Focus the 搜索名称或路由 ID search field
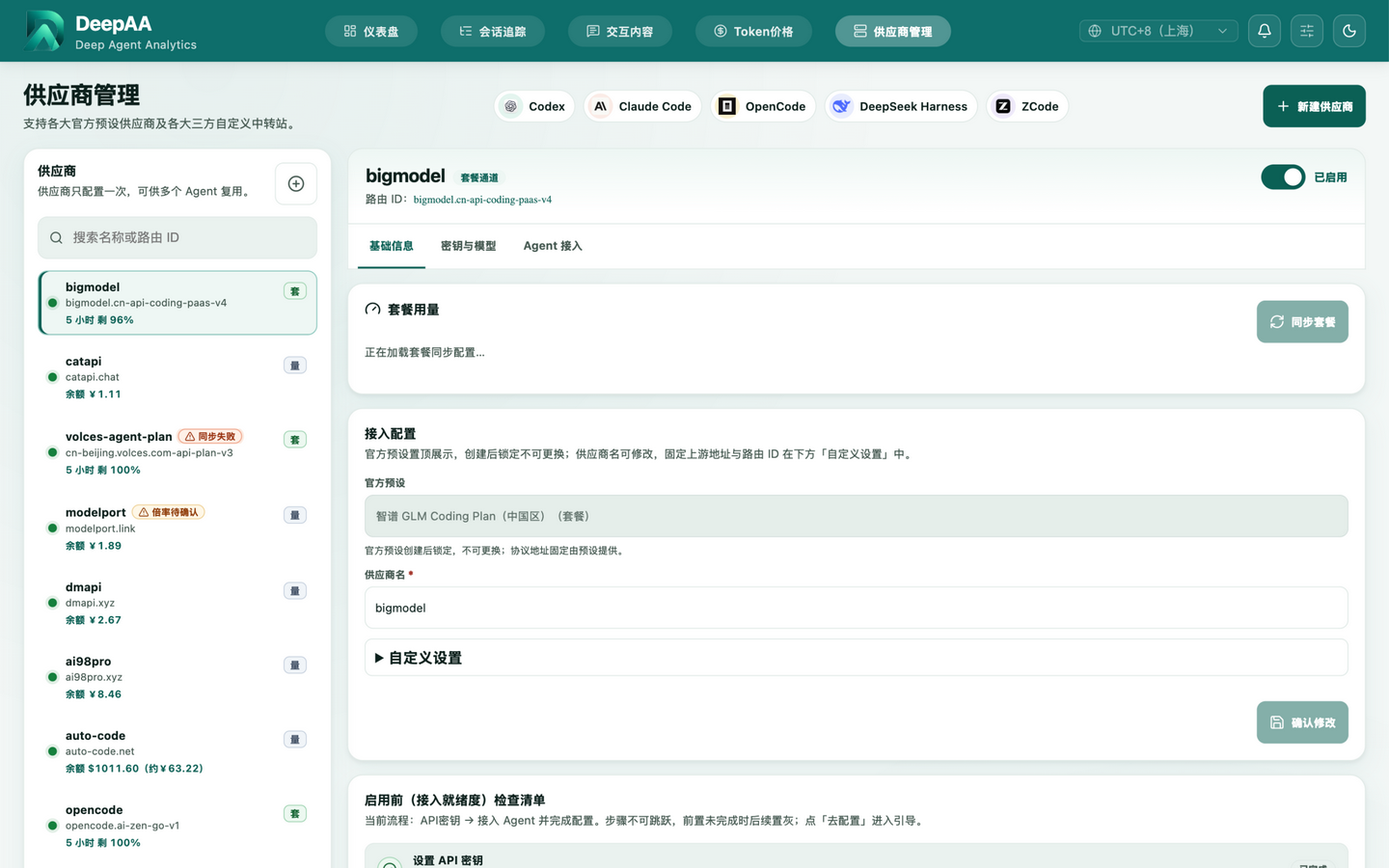The height and width of the screenshot is (868, 1389). 177,237
